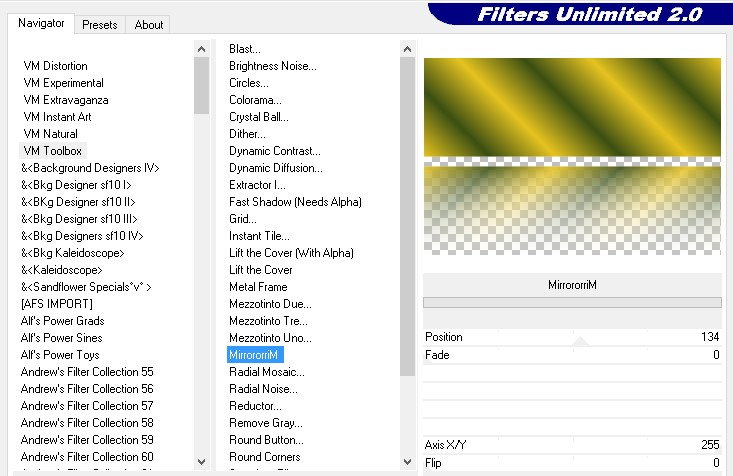The height and width of the screenshot is (476, 733).
Task: Open the About tab
Action: pos(149,25)
